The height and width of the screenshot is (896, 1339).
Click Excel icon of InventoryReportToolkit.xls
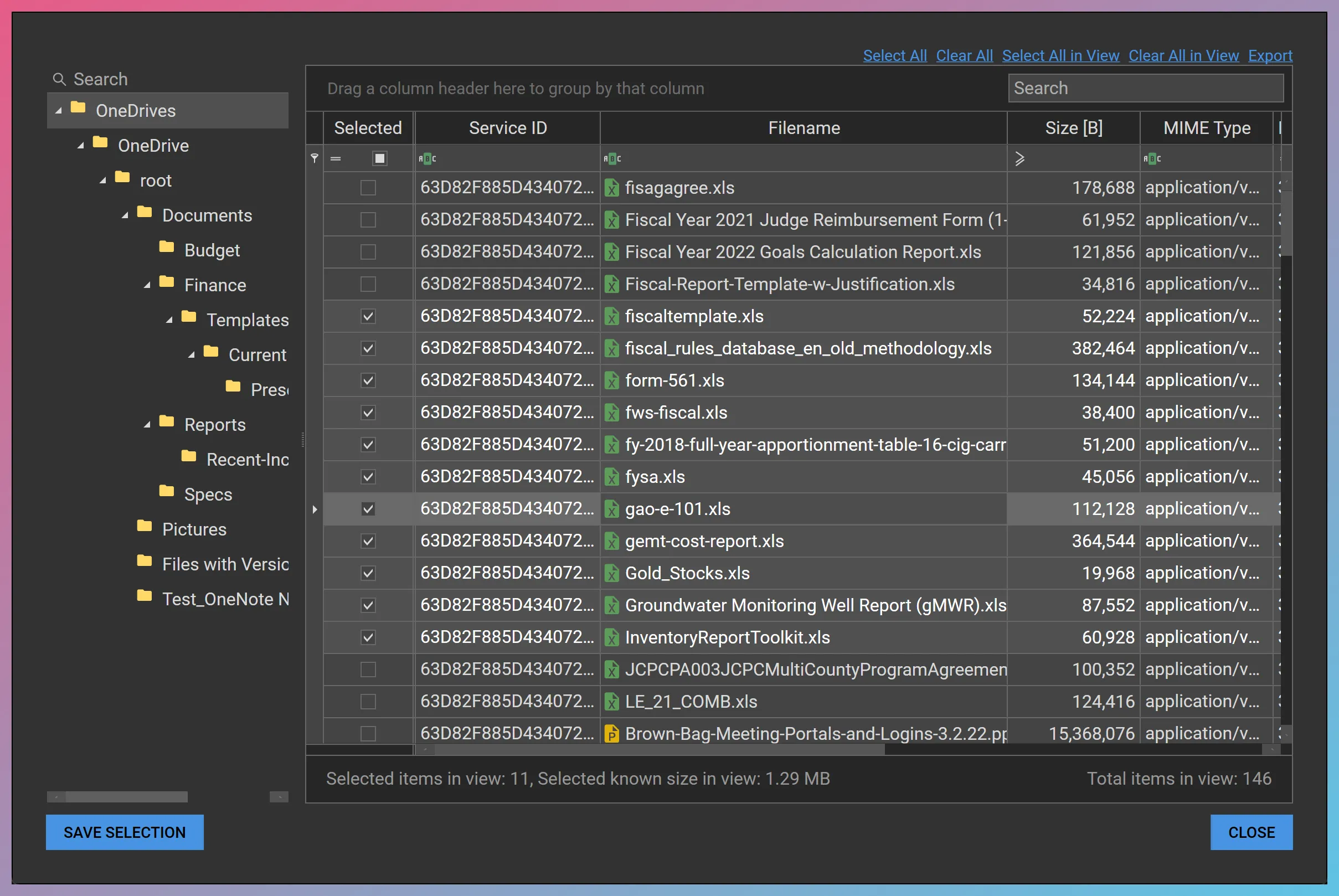pyautogui.click(x=612, y=637)
